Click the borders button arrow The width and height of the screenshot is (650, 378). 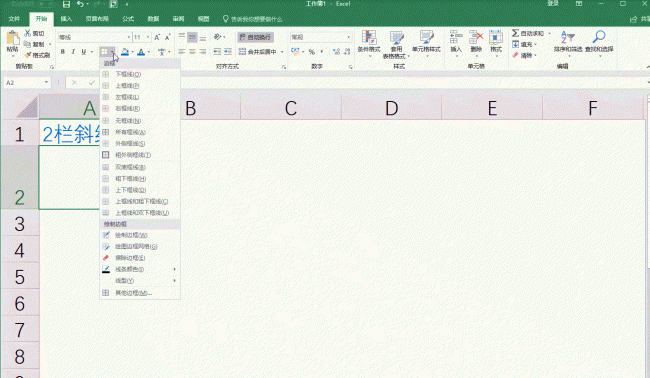pos(112,51)
